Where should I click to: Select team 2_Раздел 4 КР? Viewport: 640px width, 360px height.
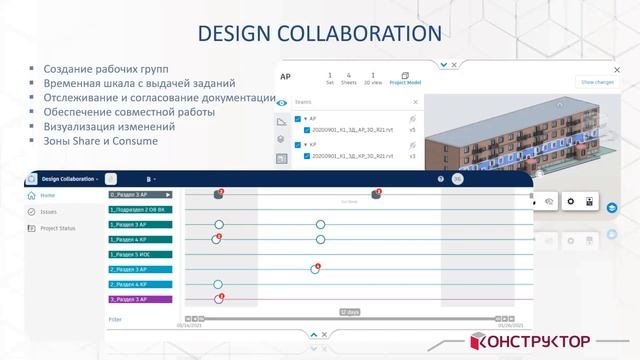click(x=140, y=284)
